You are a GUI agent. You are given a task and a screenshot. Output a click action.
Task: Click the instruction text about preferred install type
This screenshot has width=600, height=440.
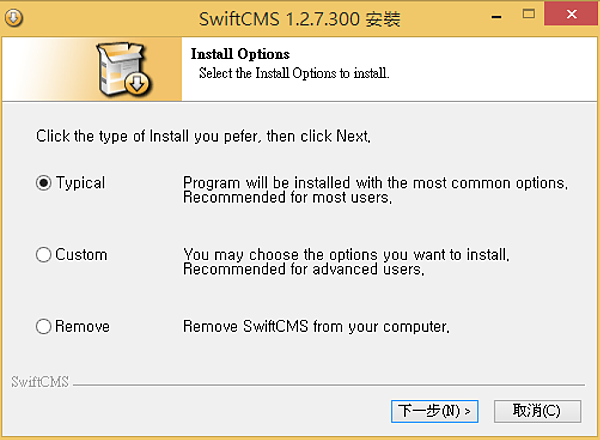203,136
